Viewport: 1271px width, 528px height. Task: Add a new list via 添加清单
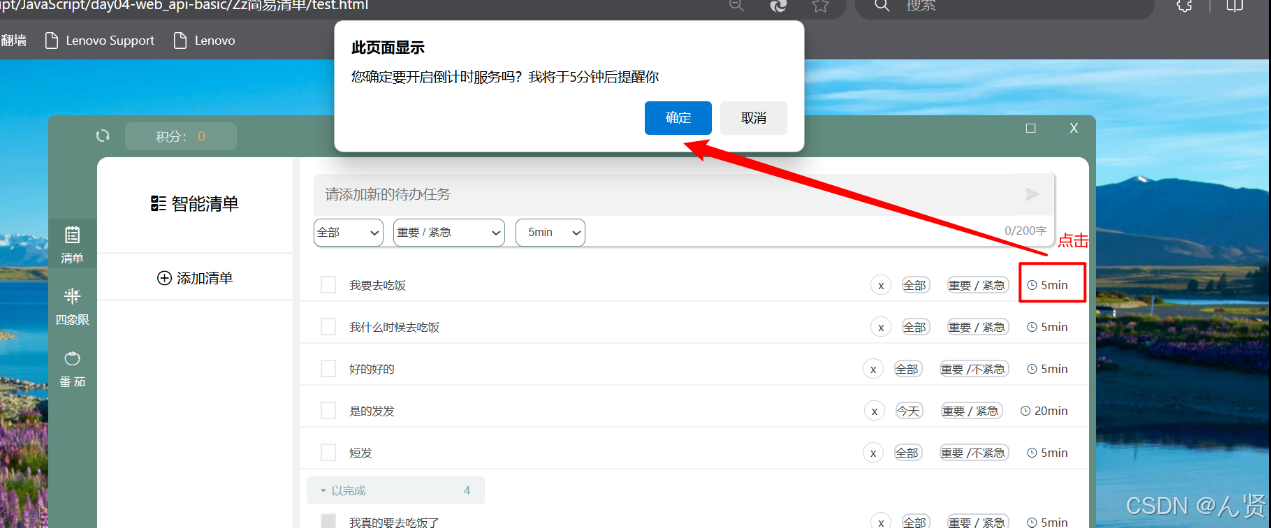coord(195,278)
